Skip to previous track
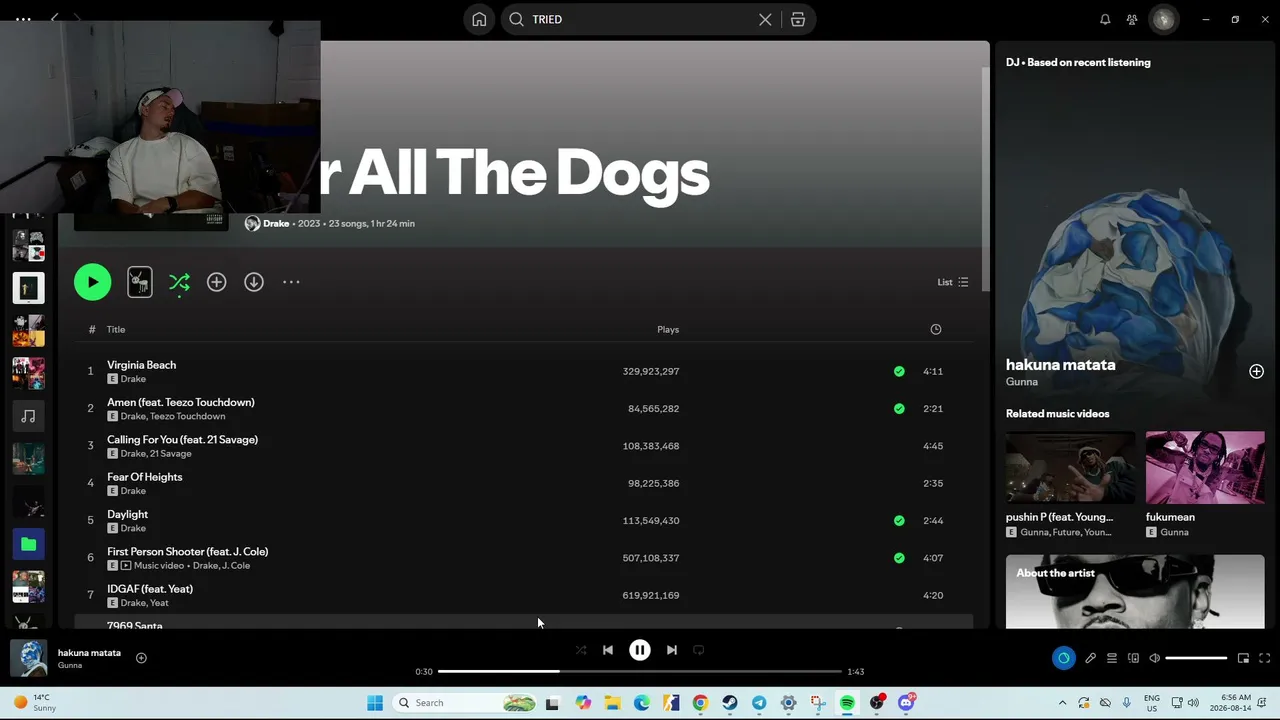Screen dimensions: 1280x720 608,650
